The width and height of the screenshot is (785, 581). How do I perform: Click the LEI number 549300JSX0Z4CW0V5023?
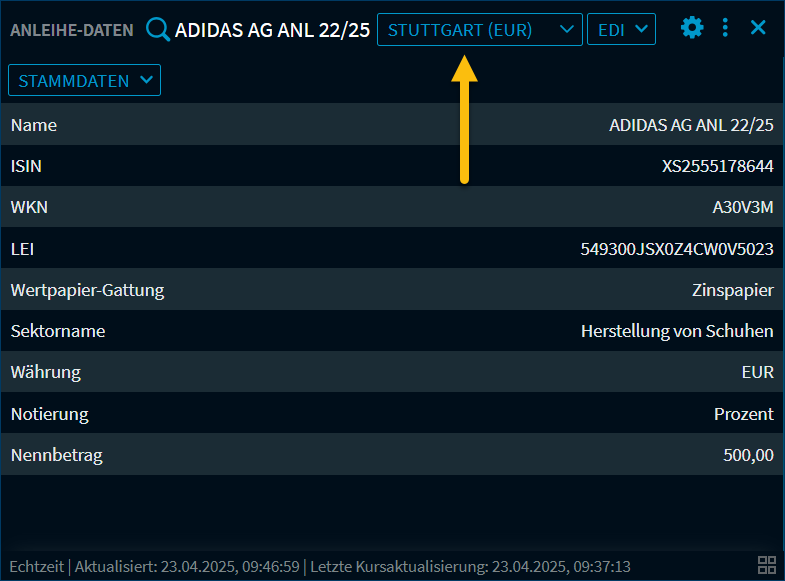pos(677,249)
